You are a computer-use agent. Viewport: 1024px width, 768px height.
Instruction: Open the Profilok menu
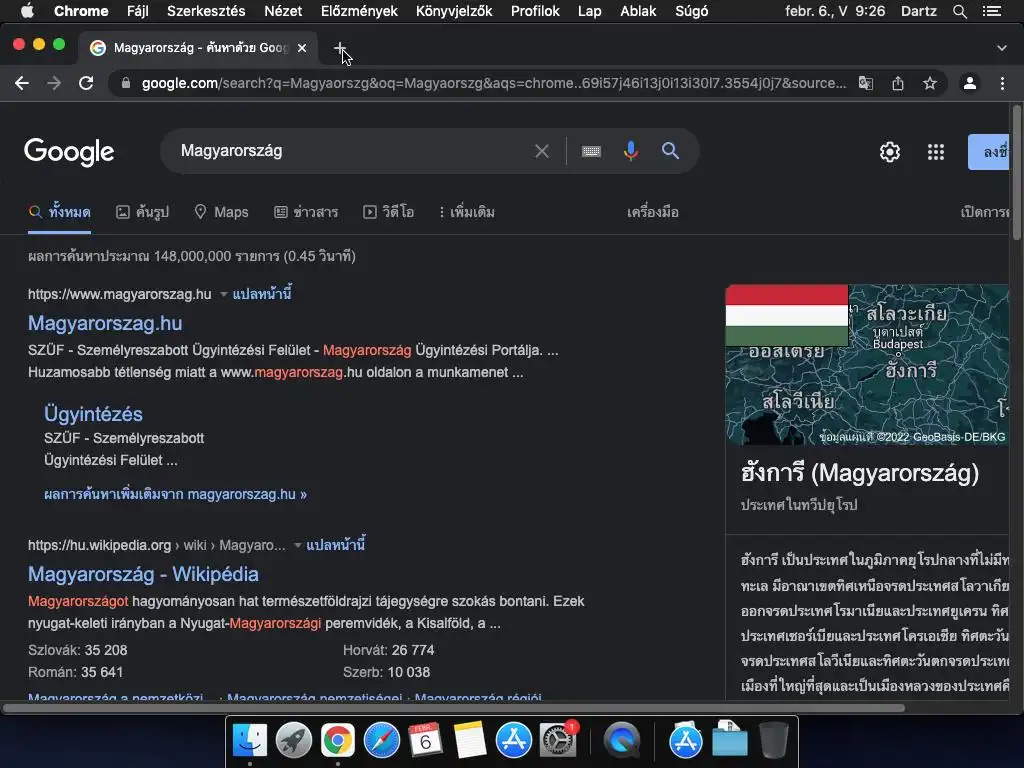click(535, 11)
